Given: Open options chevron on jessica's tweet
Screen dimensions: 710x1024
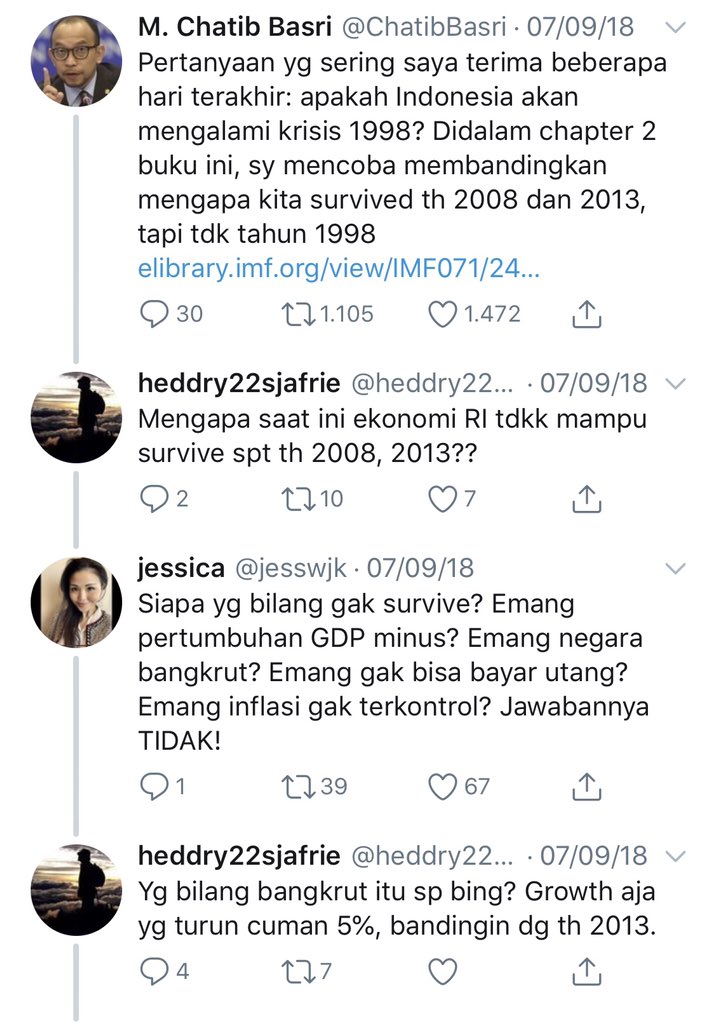Looking at the screenshot, I should point(676,568).
